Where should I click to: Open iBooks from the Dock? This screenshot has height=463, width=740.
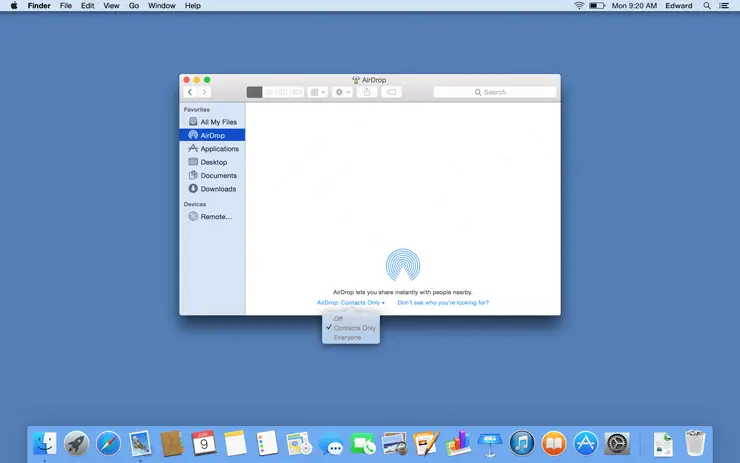click(x=554, y=444)
